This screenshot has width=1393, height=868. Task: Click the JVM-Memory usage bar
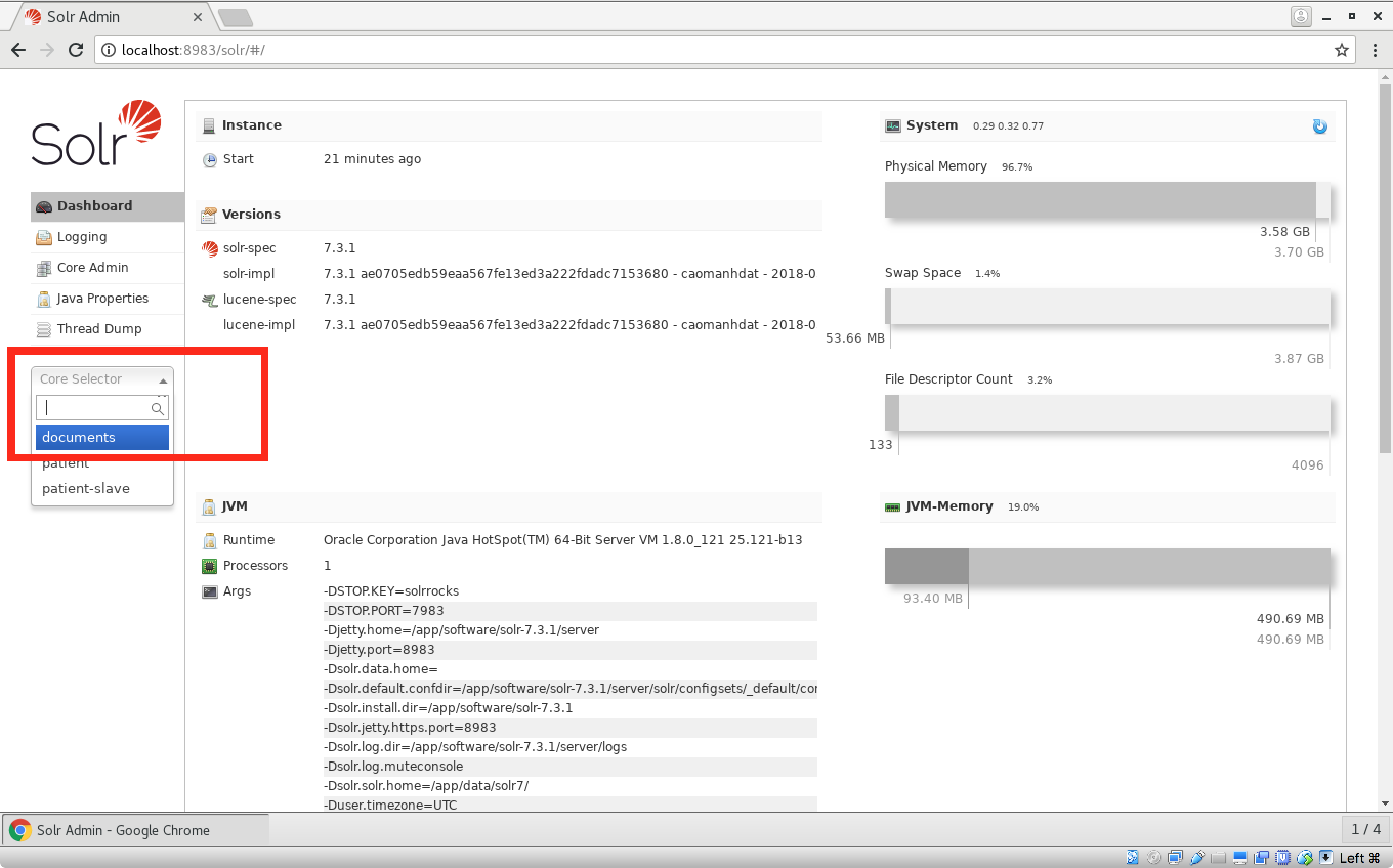[1107, 566]
